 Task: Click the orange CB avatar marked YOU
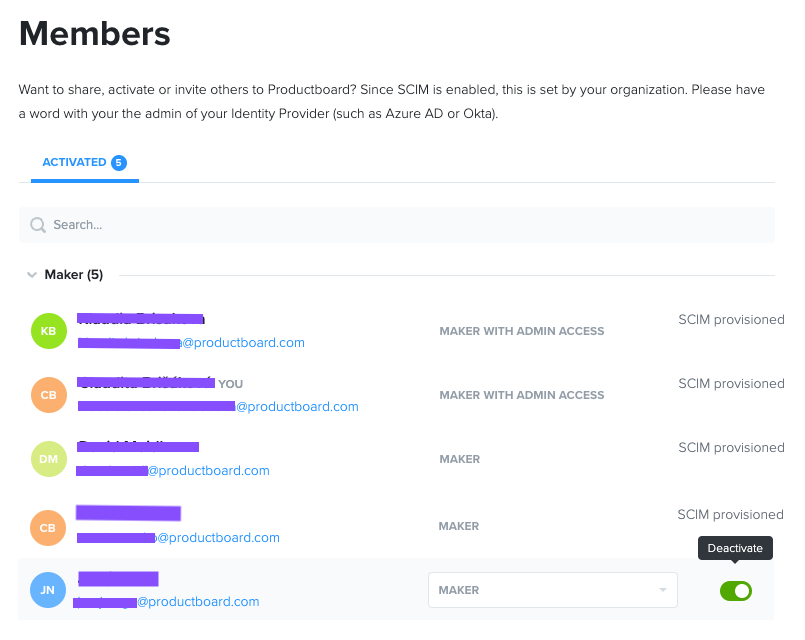tap(49, 395)
